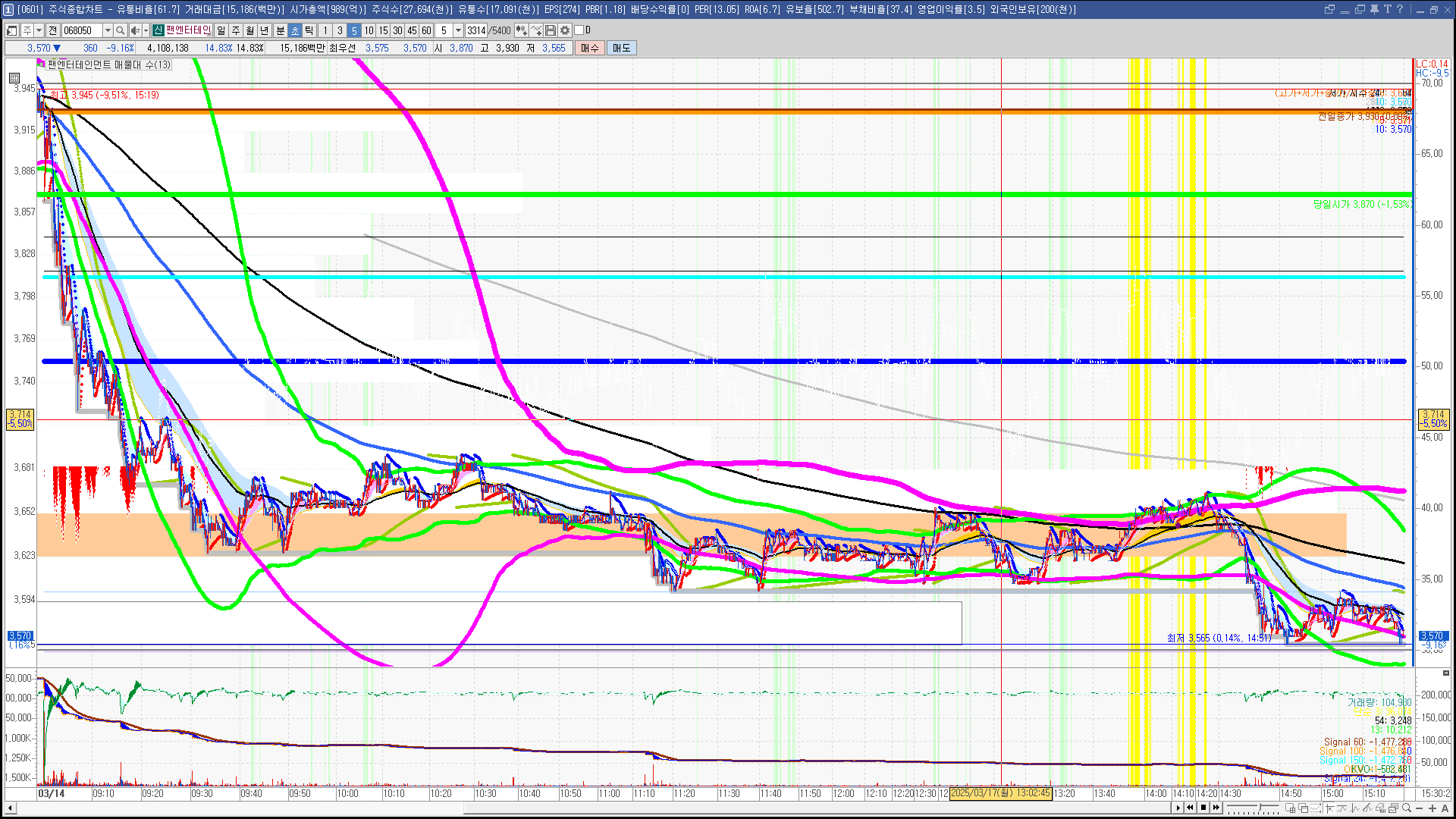Expand the custom interval 5 dropdown
Viewport: 1456px width, 819px height.
click(x=458, y=30)
